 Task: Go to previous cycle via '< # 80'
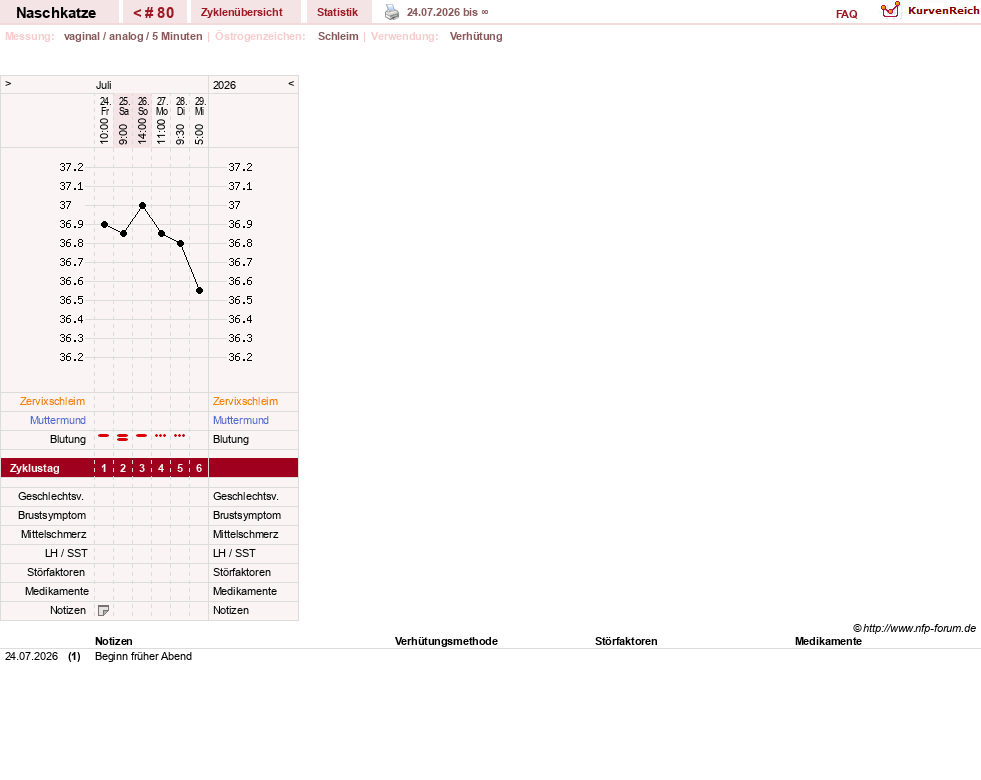coord(154,13)
